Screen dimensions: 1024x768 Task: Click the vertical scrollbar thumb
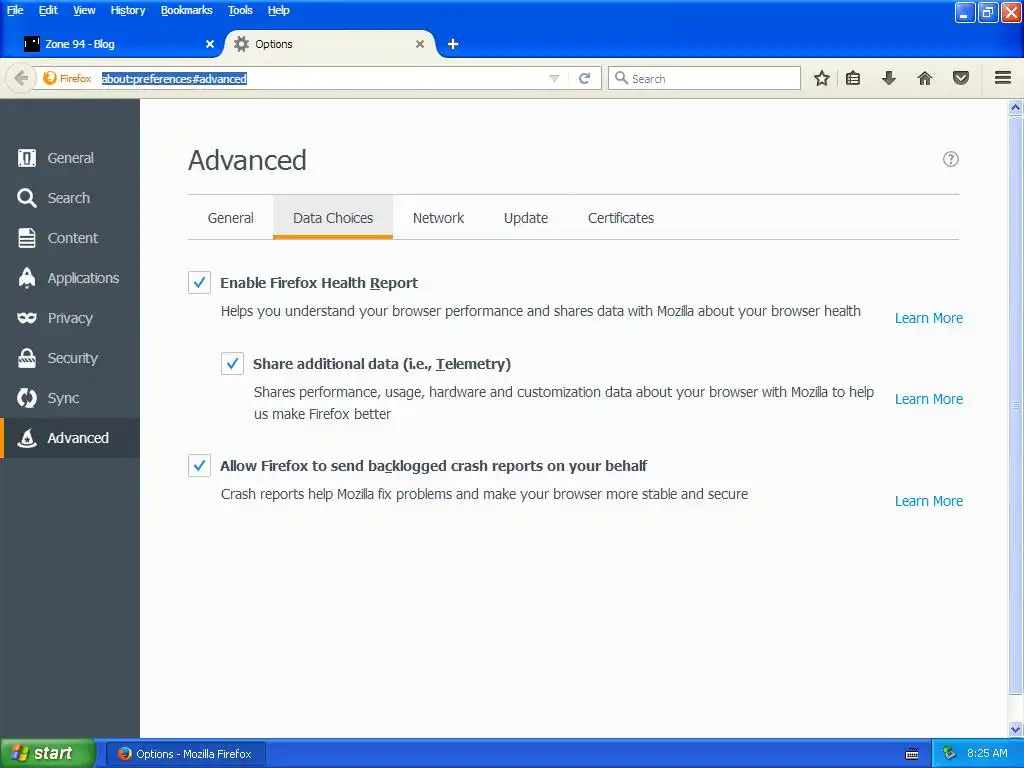coord(1016,405)
